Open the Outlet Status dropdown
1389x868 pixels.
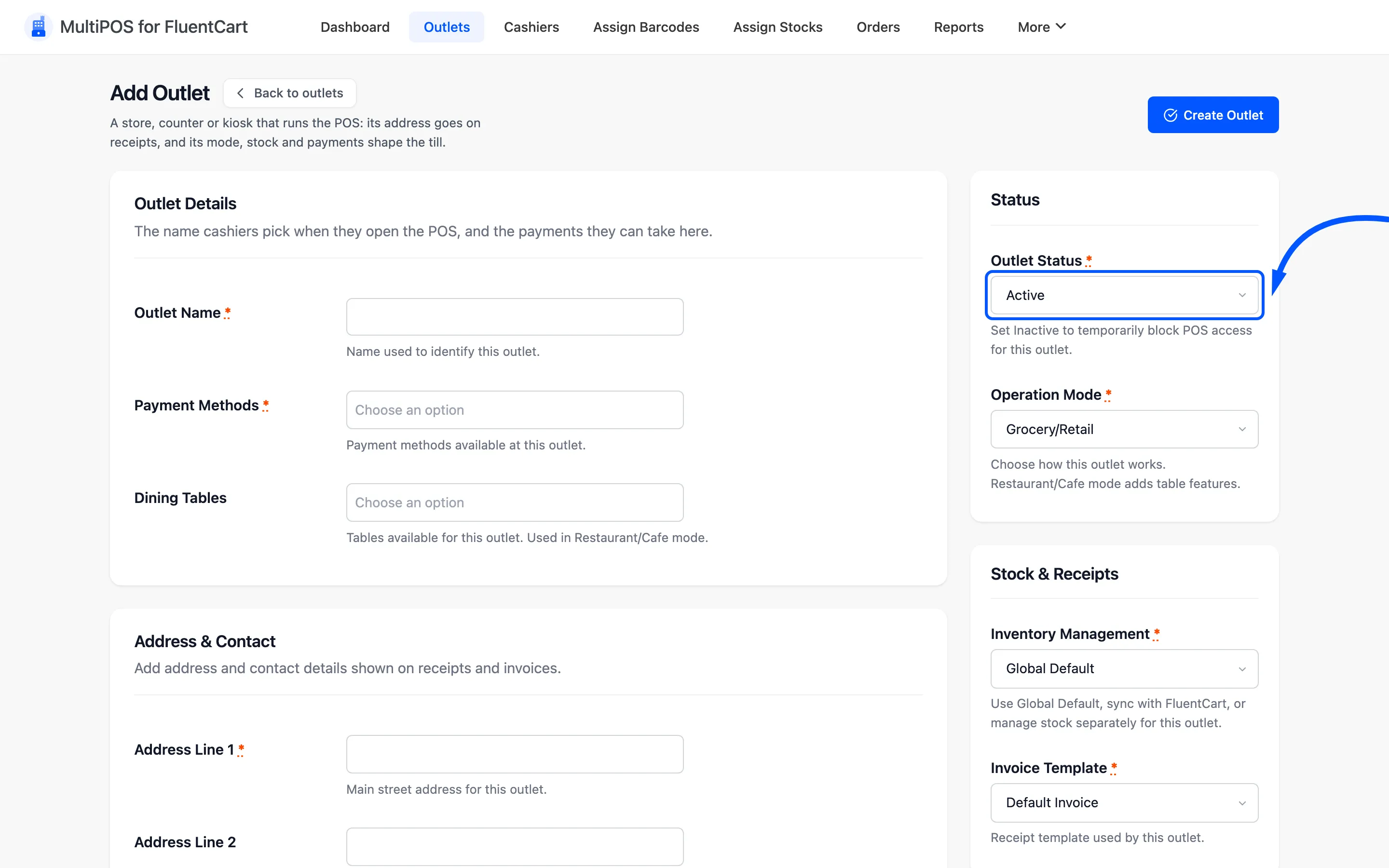pyautogui.click(x=1124, y=295)
